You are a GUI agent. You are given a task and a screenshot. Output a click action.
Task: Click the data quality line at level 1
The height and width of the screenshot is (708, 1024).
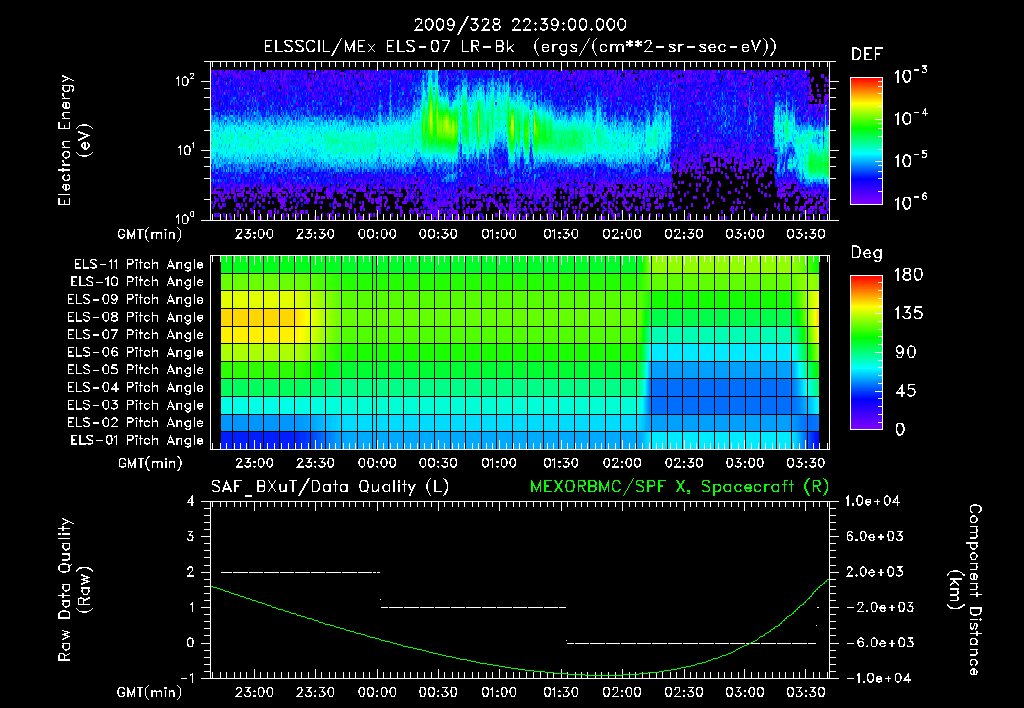473,607
